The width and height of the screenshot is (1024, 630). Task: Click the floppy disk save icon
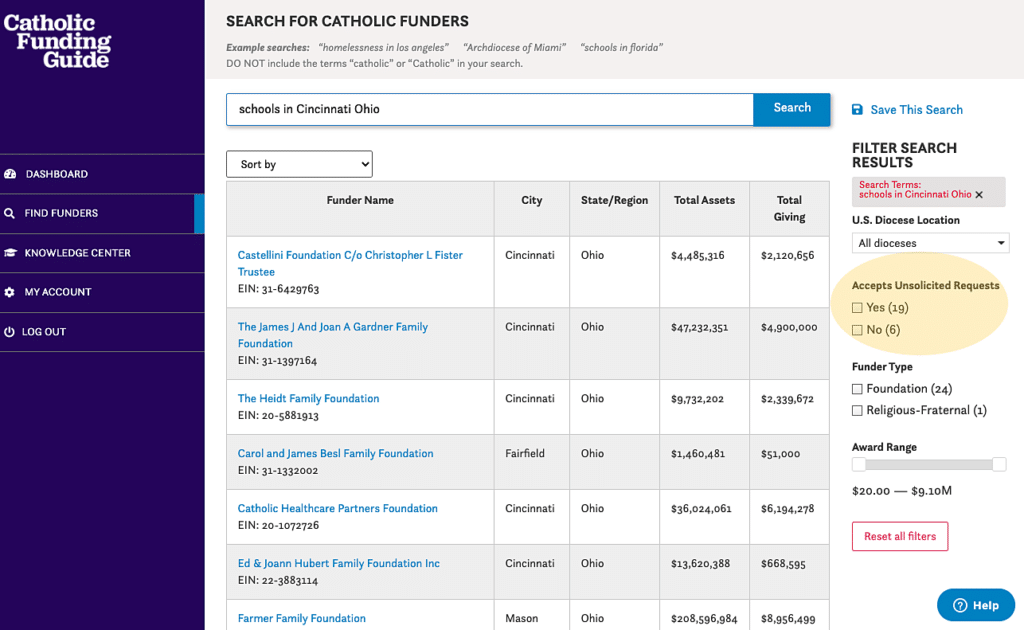coord(857,110)
